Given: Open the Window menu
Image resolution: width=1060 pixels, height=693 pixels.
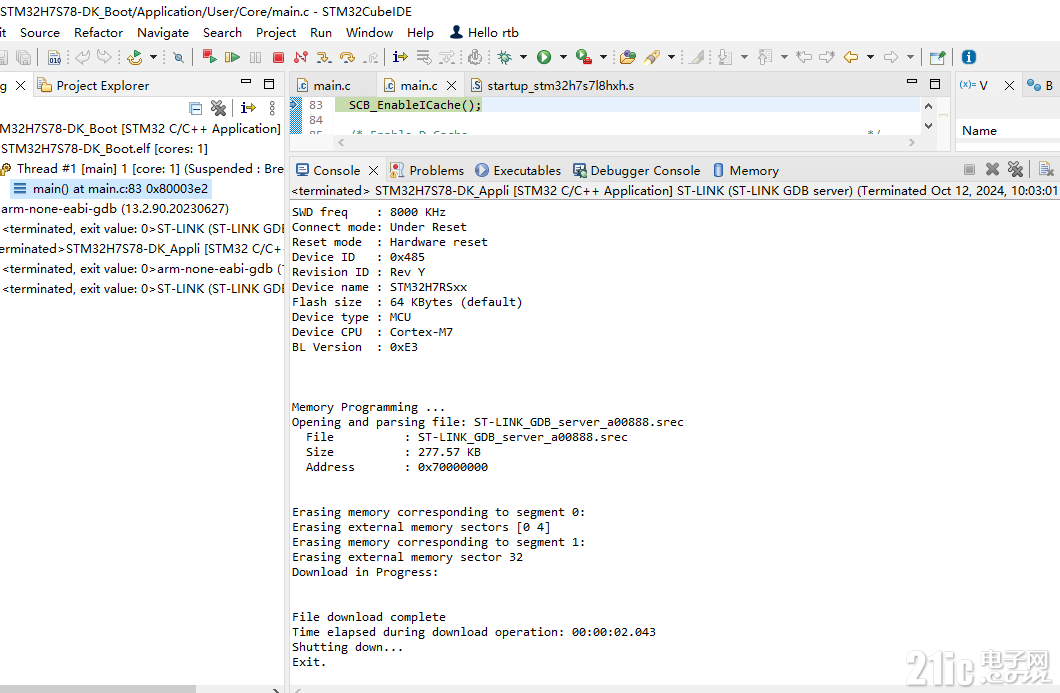Looking at the screenshot, I should coord(370,32).
